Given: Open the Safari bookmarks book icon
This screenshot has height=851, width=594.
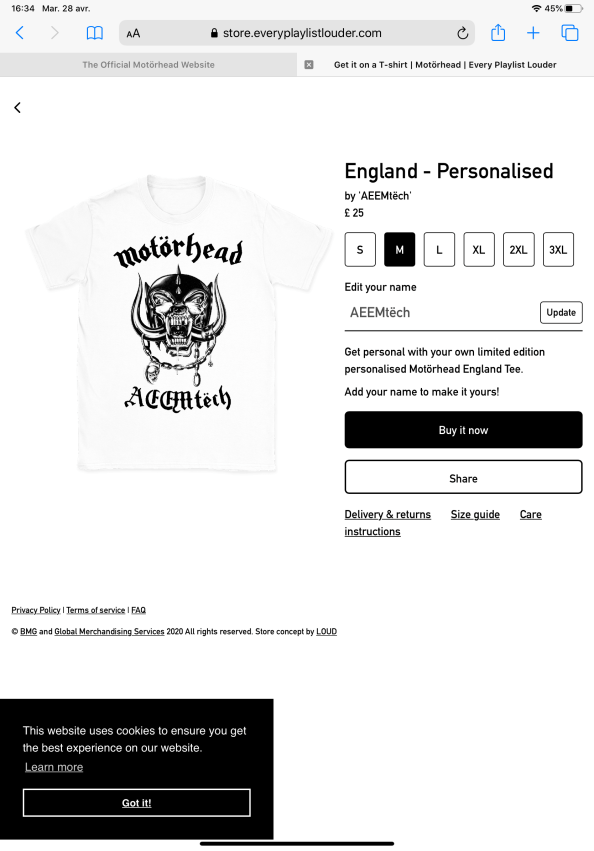Looking at the screenshot, I should [94, 33].
